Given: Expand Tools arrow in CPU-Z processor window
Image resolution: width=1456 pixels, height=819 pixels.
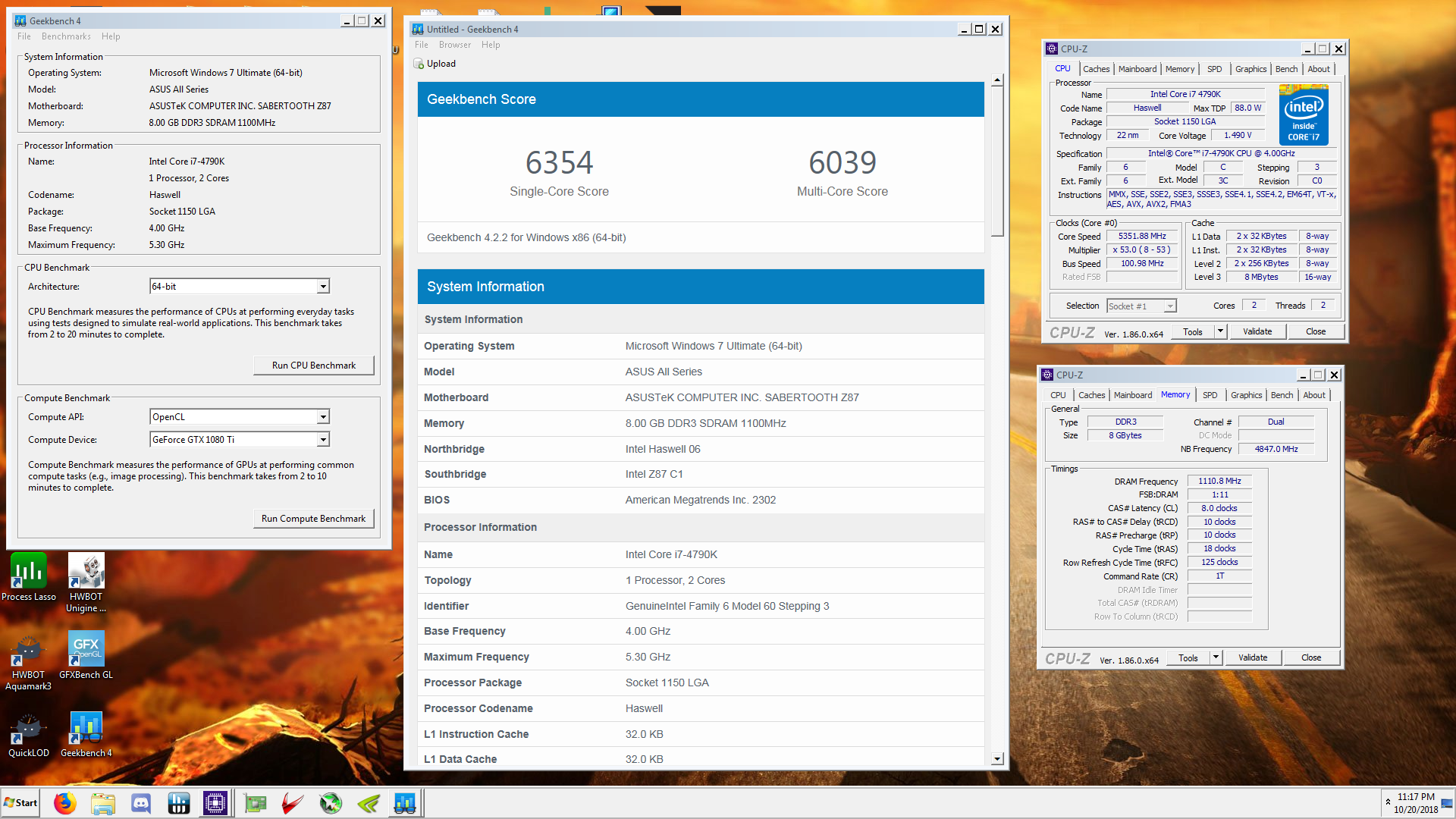Looking at the screenshot, I should 1220,331.
